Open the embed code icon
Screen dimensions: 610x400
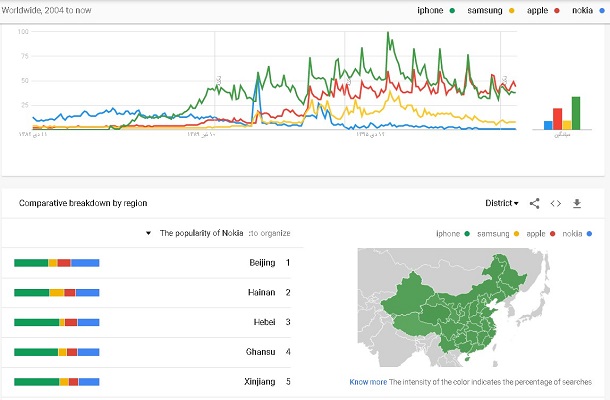[556, 203]
